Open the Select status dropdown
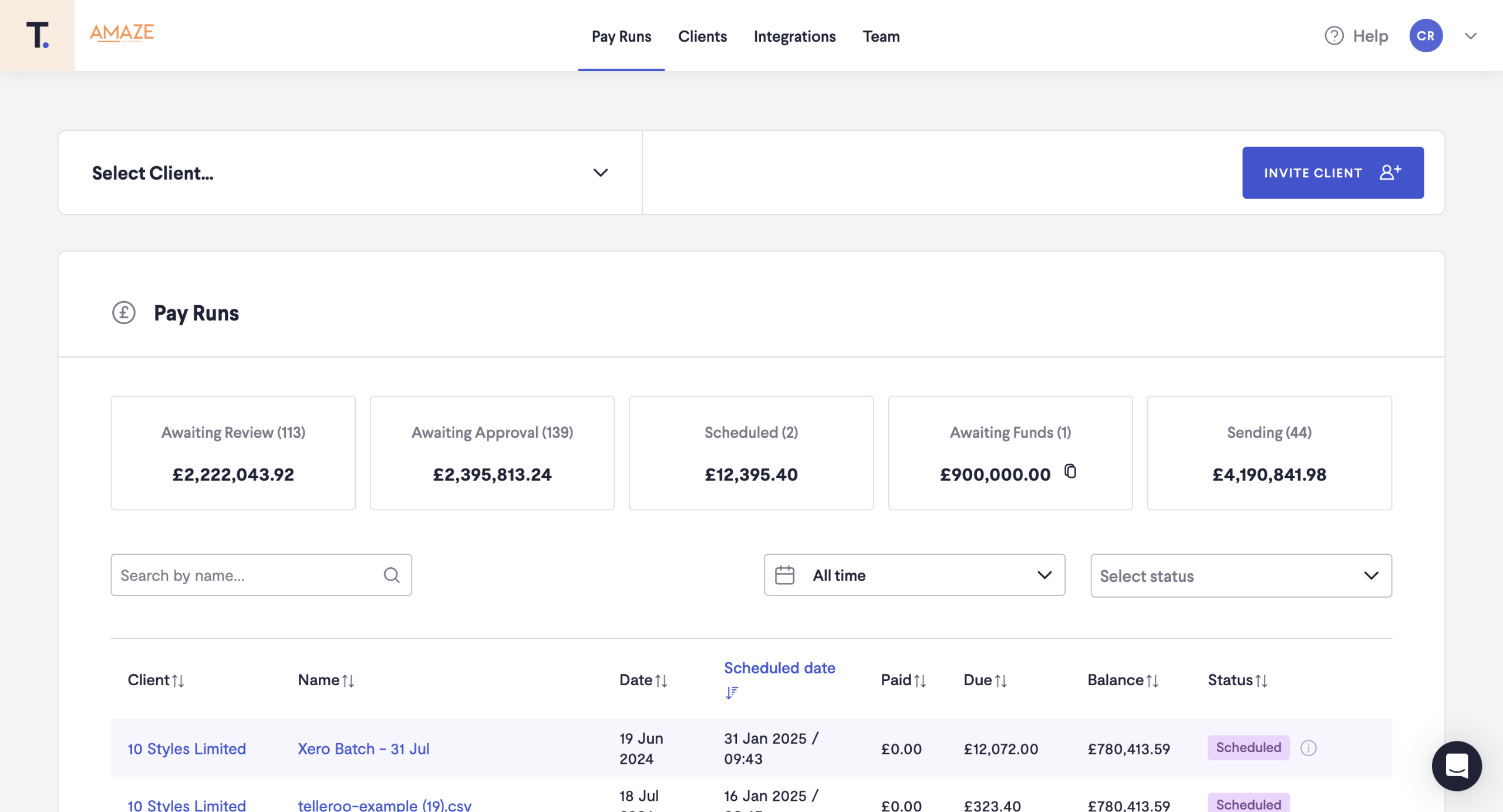This screenshot has height=812, width=1503. pos(1241,576)
